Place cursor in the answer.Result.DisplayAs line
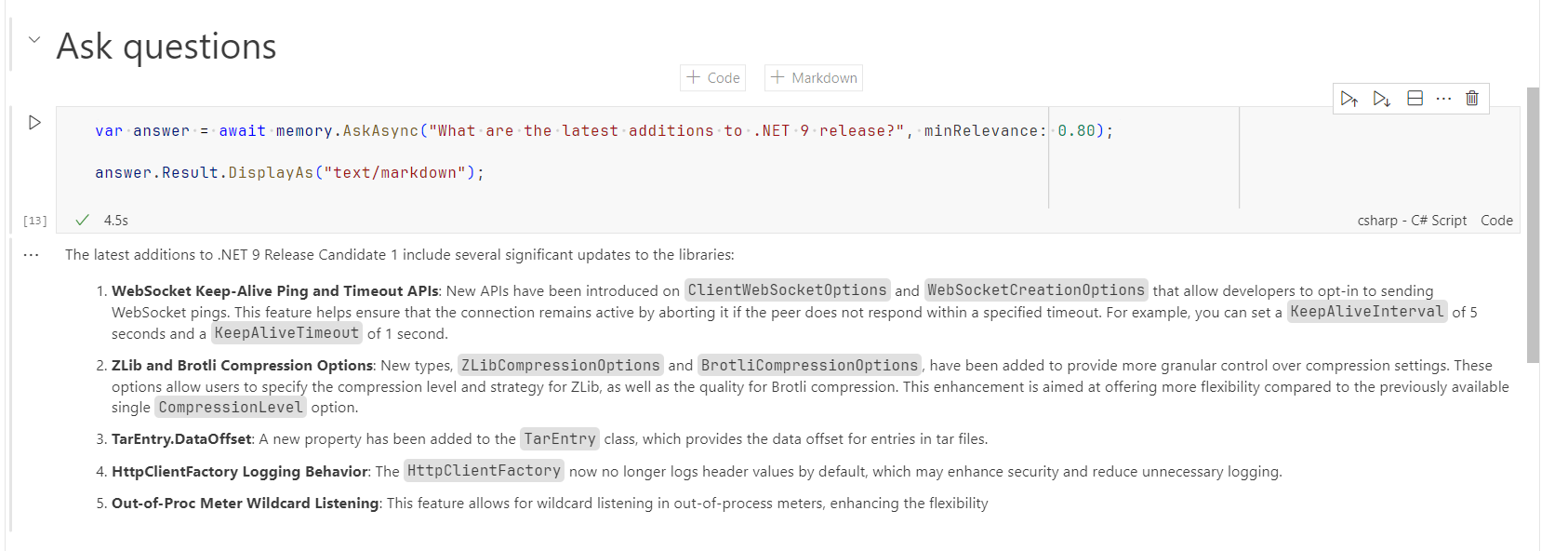Screen dimensions: 1568x551 [x=289, y=173]
